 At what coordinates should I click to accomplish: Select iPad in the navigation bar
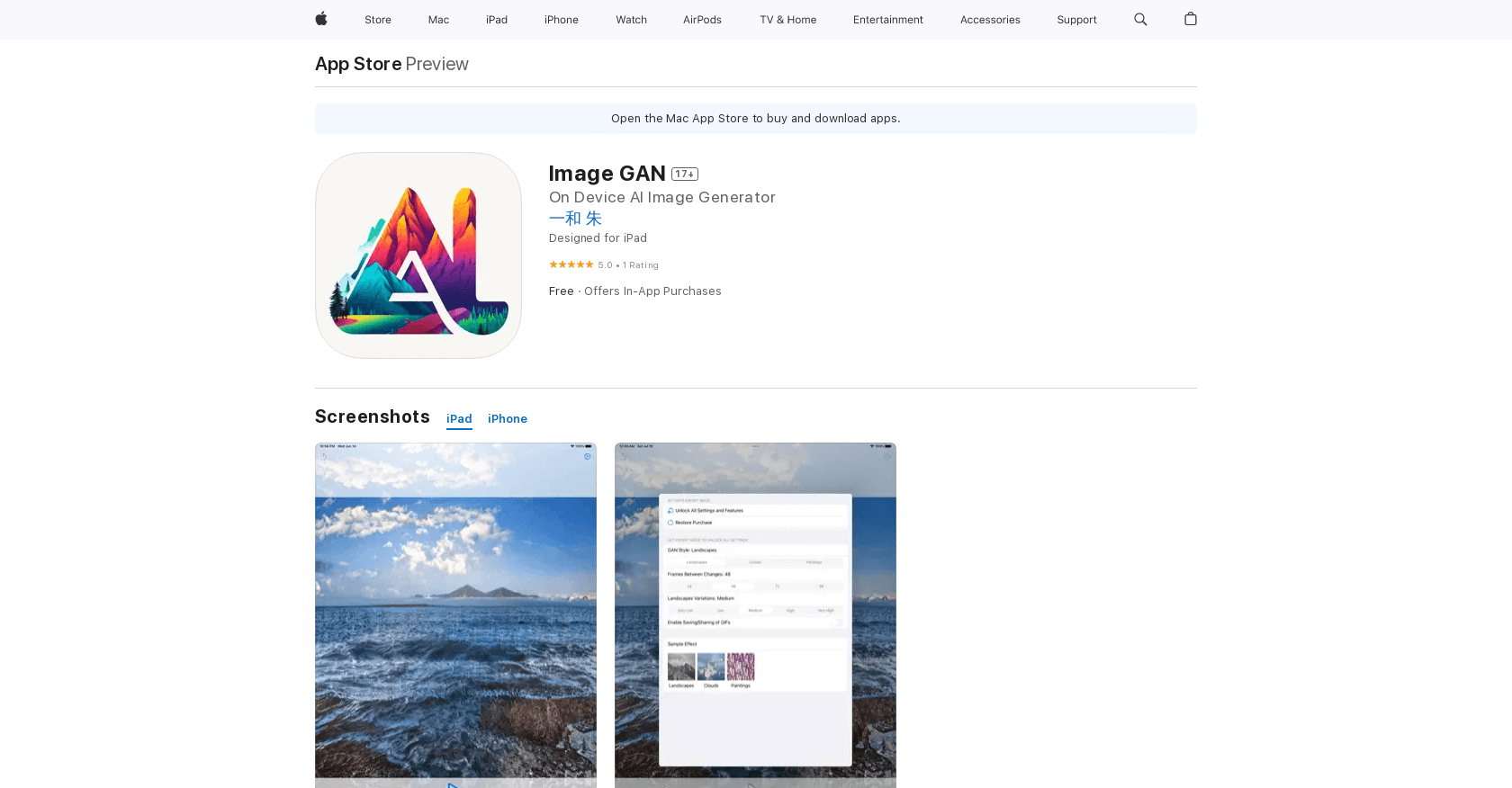497,20
